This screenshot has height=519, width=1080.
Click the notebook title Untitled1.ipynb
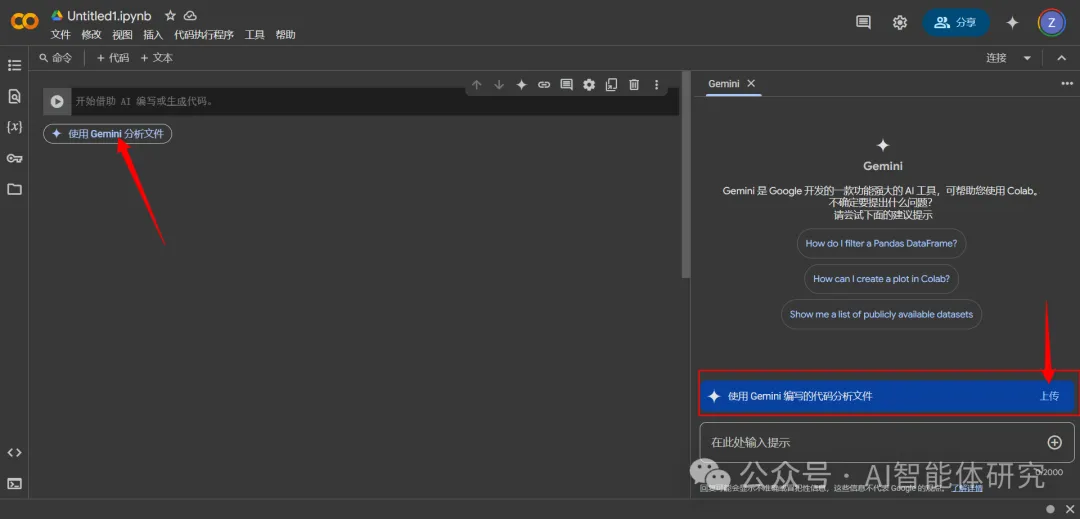(x=109, y=16)
